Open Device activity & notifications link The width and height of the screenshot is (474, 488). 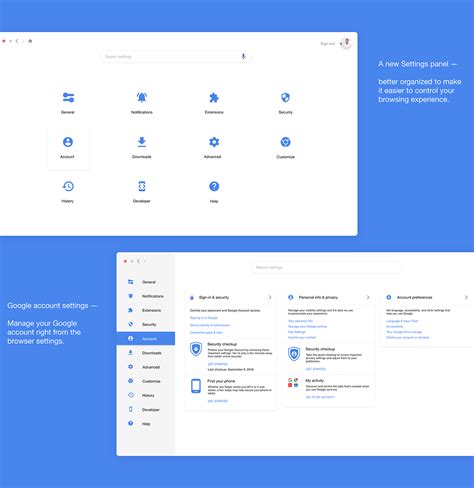coord(210,325)
